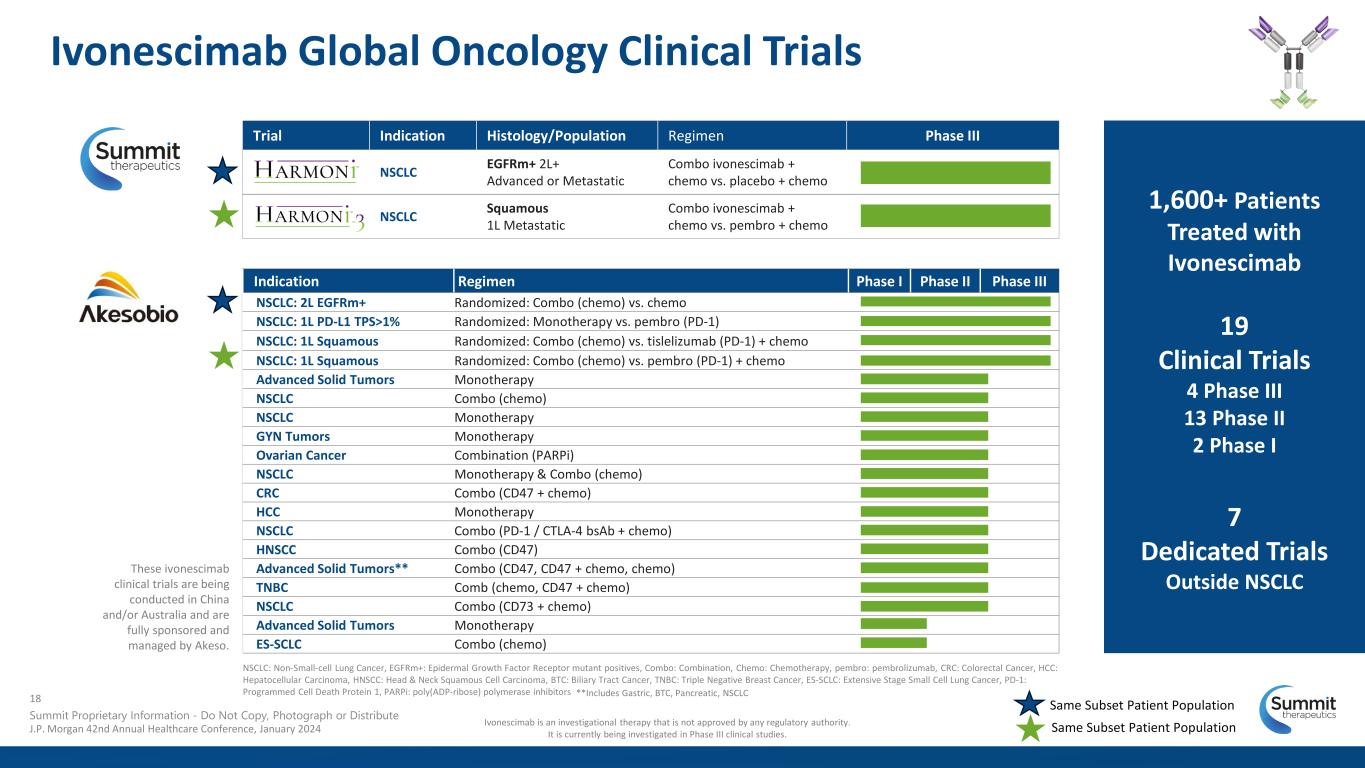This screenshot has width=1365, height=768.
Task: Click the green star beside HARMONi-3 trial
Action: [x=223, y=214]
